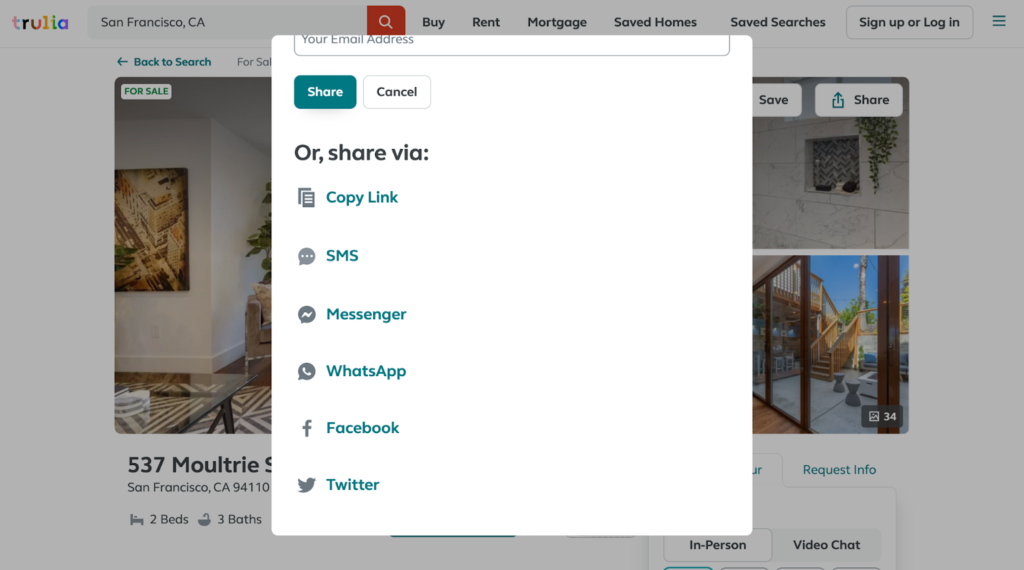Viewport: 1024px width, 570px height.
Task: Share listing via SMS
Action: click(342, 255)
